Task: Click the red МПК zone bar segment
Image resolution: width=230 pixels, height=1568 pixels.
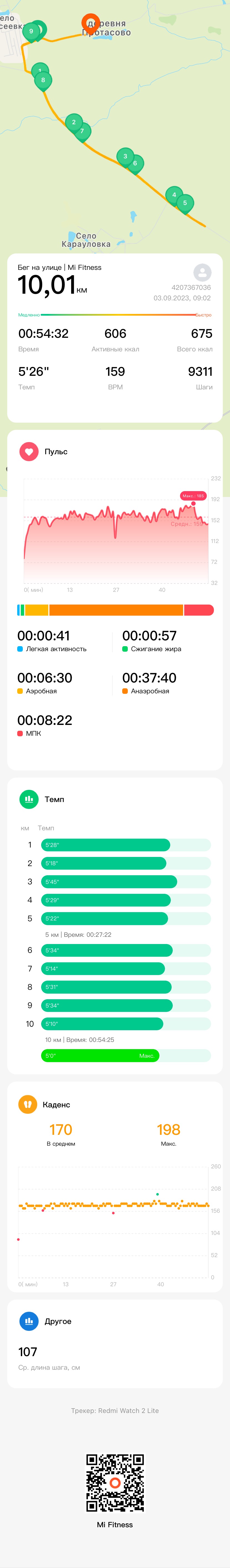Action: click(199, 610)
